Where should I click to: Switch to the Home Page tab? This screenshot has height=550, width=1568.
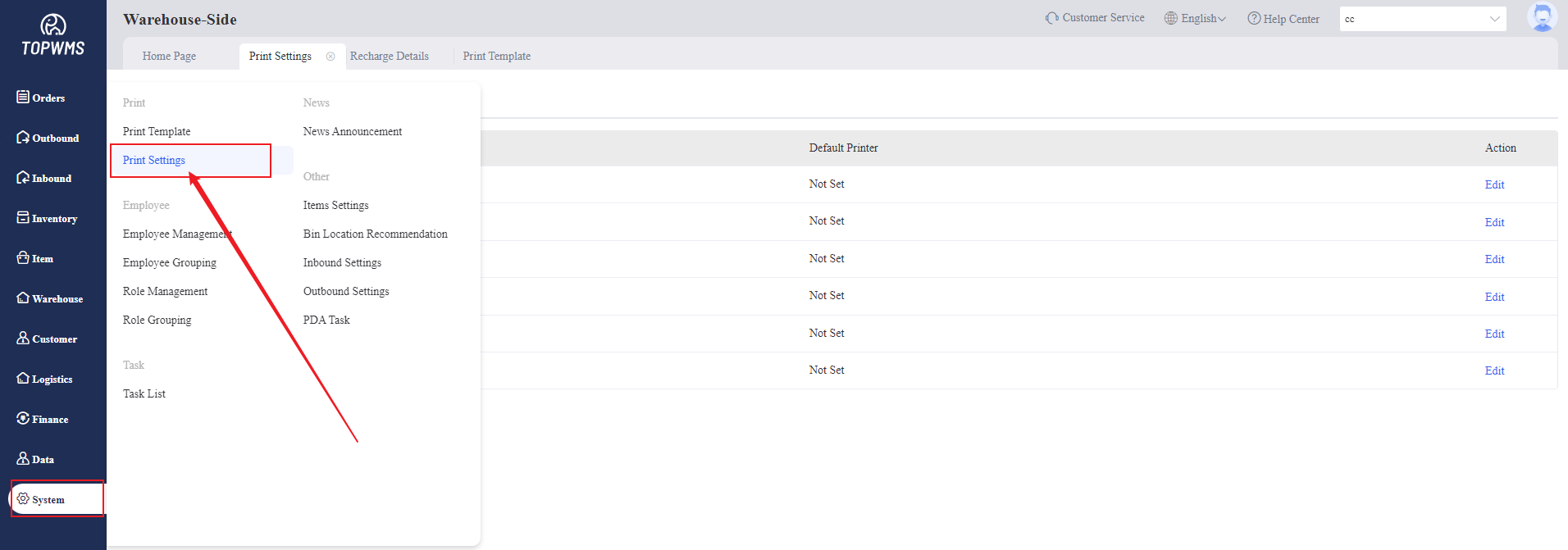(169, 57)
